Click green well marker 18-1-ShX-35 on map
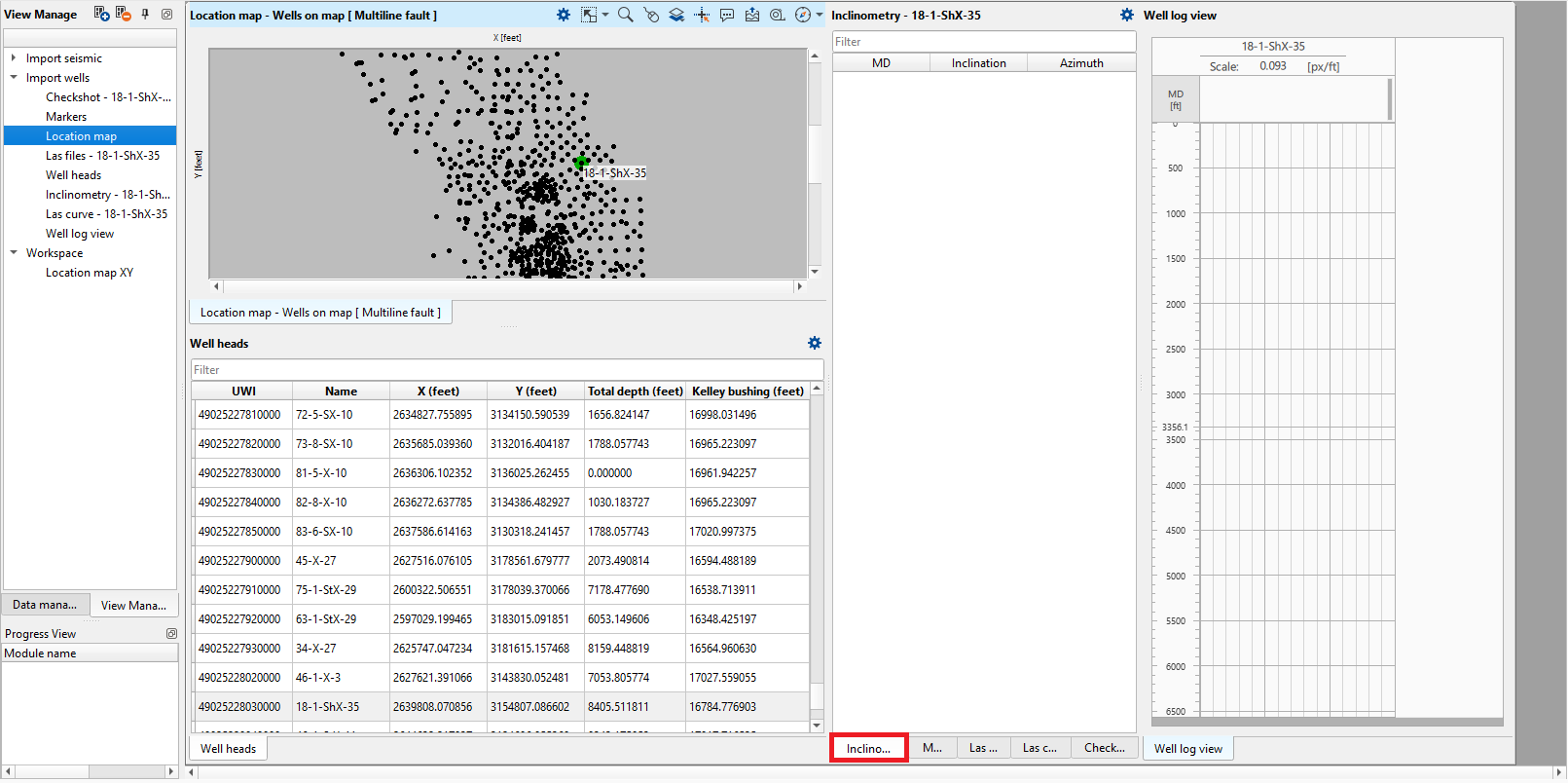This screenshot has width=1568, height=783. click(x=581, y=163)
